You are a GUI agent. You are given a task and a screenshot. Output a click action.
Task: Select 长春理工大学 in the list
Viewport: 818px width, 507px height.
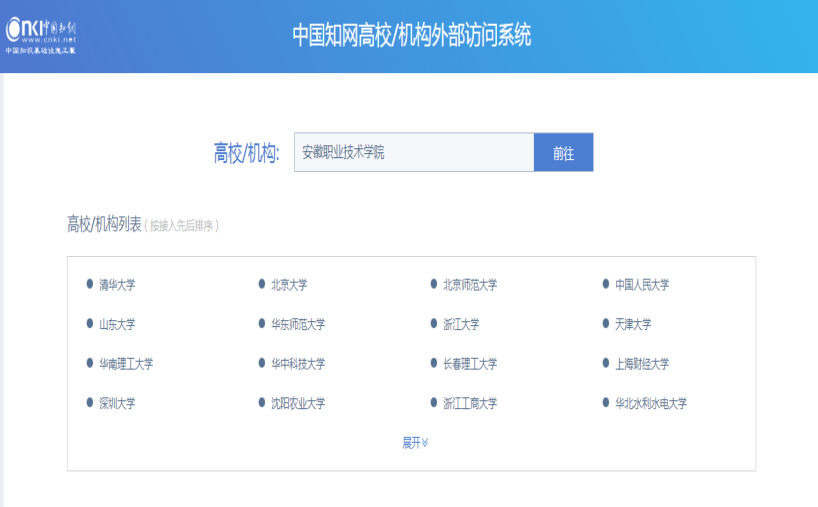[x=470, y=364]
